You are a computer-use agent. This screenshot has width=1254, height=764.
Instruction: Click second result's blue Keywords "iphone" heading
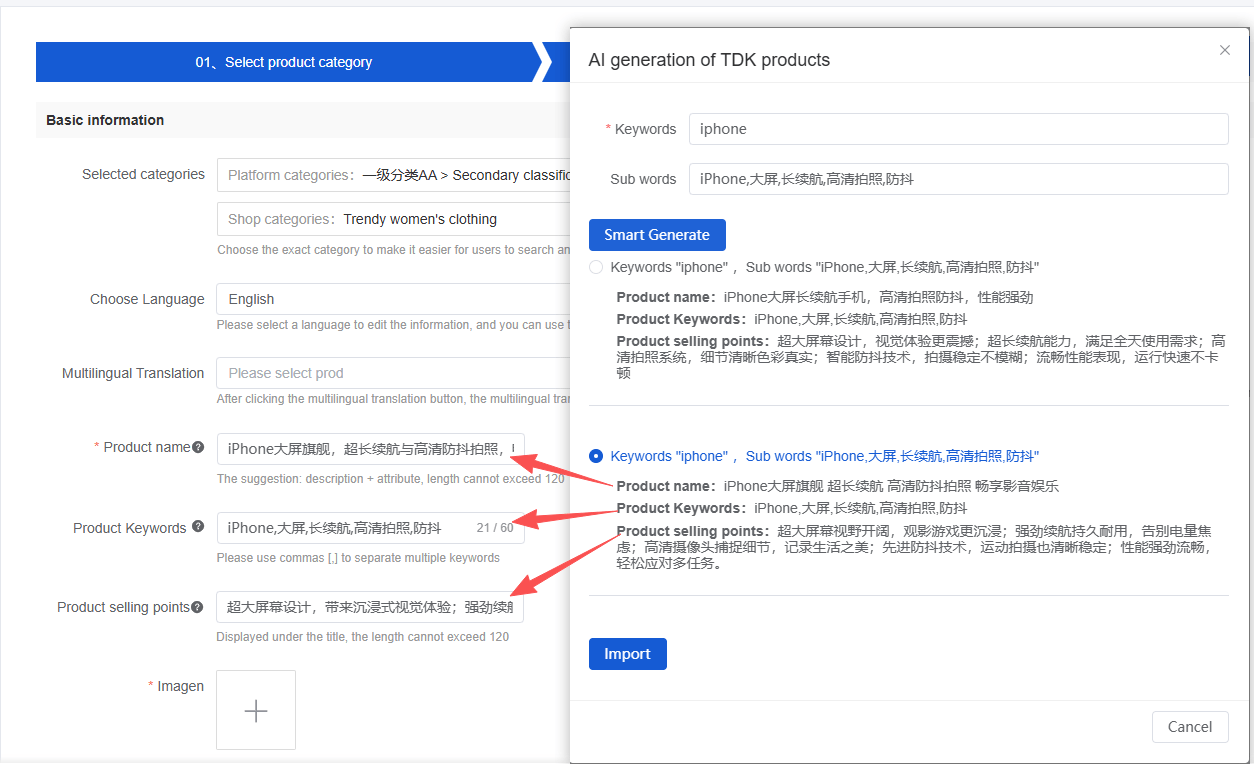(x=825, y=456)
